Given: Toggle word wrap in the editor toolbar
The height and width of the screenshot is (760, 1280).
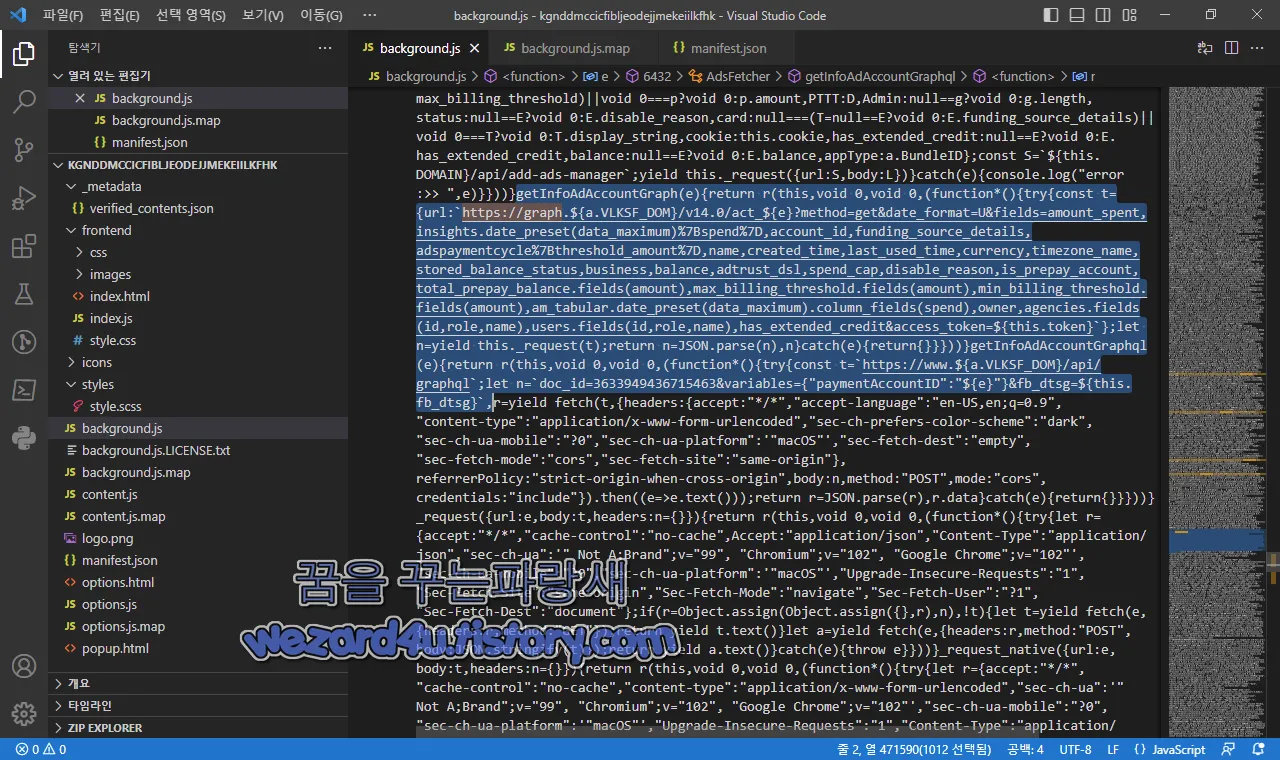Looking at the screenshot, I should (1205, 48).
